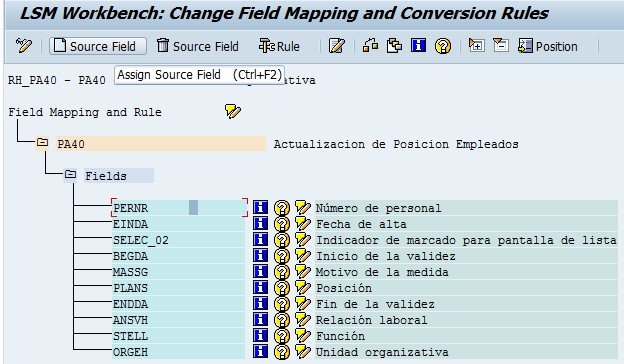
Task: Click the Position toolbar button
Action: pyautogui.click(x=548, y=46)
